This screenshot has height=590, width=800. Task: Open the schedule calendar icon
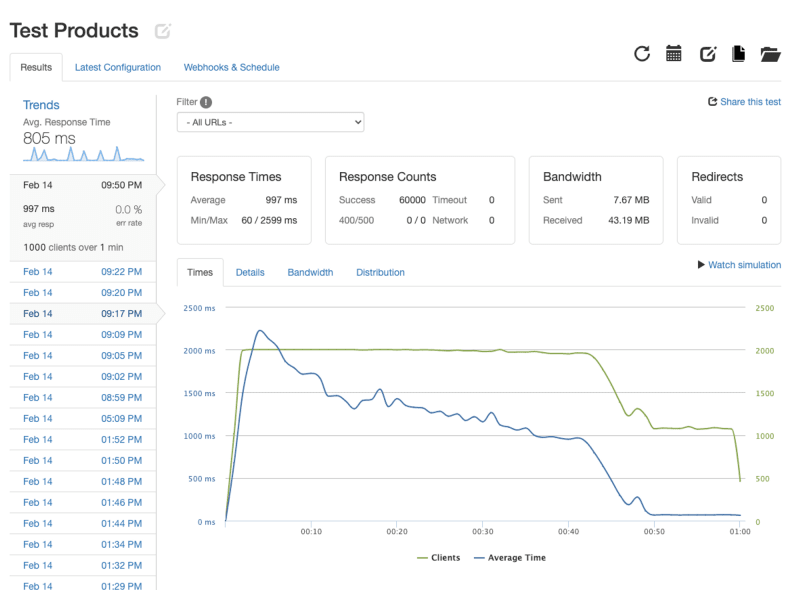(674, 54)
